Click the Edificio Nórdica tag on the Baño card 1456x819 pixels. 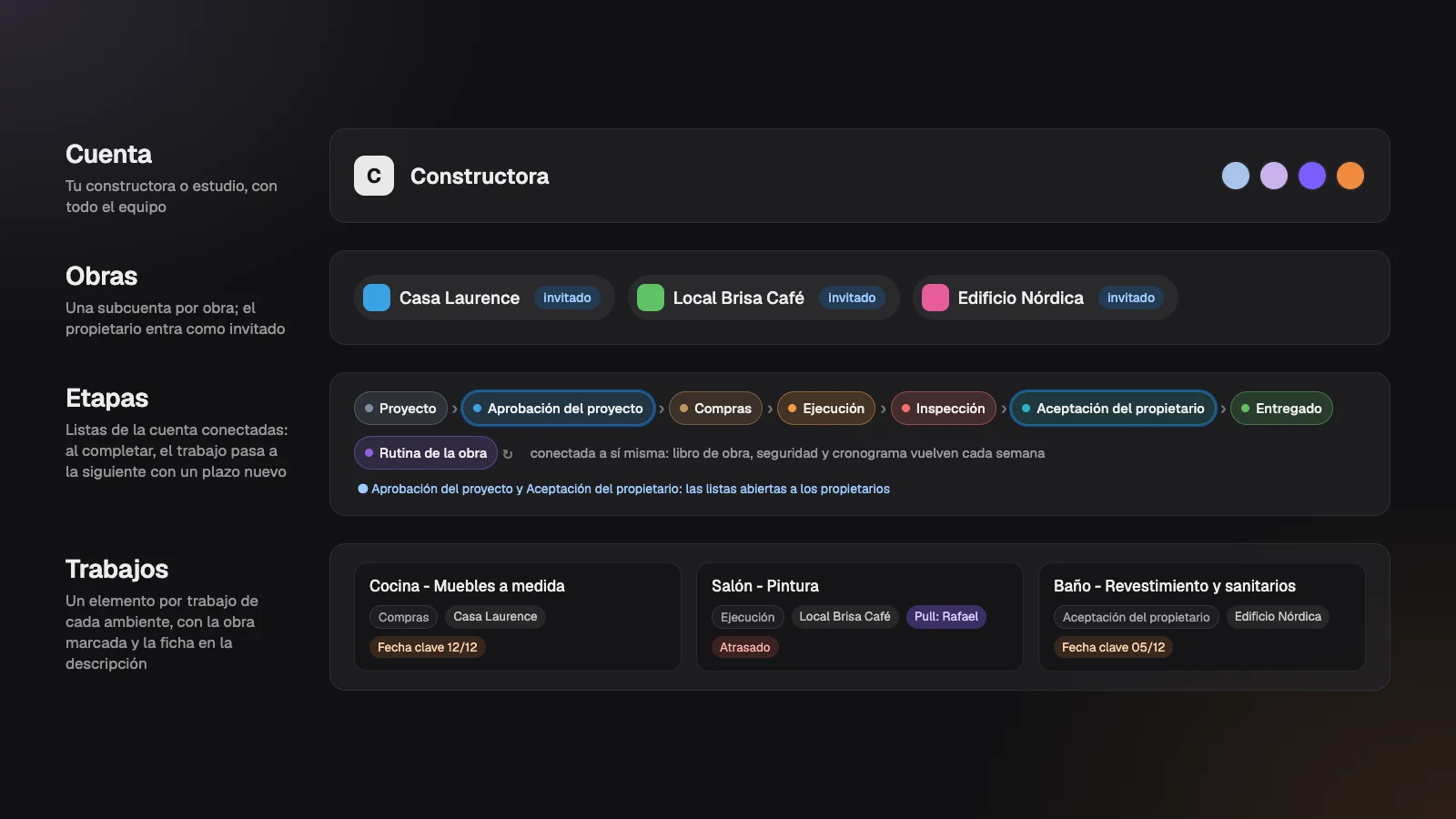coord(1278,617)
